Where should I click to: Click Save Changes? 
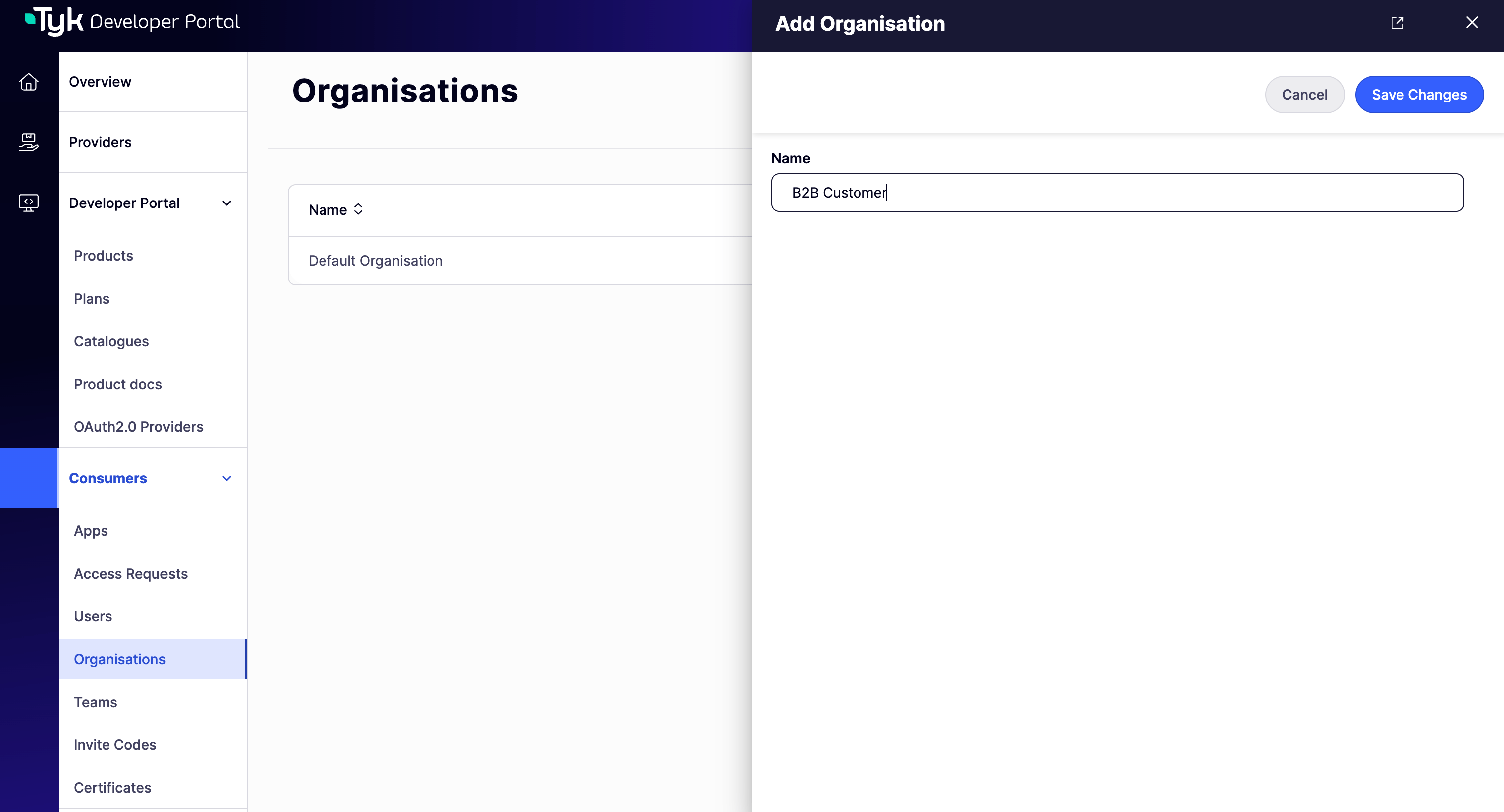[x=1419, y=95]
